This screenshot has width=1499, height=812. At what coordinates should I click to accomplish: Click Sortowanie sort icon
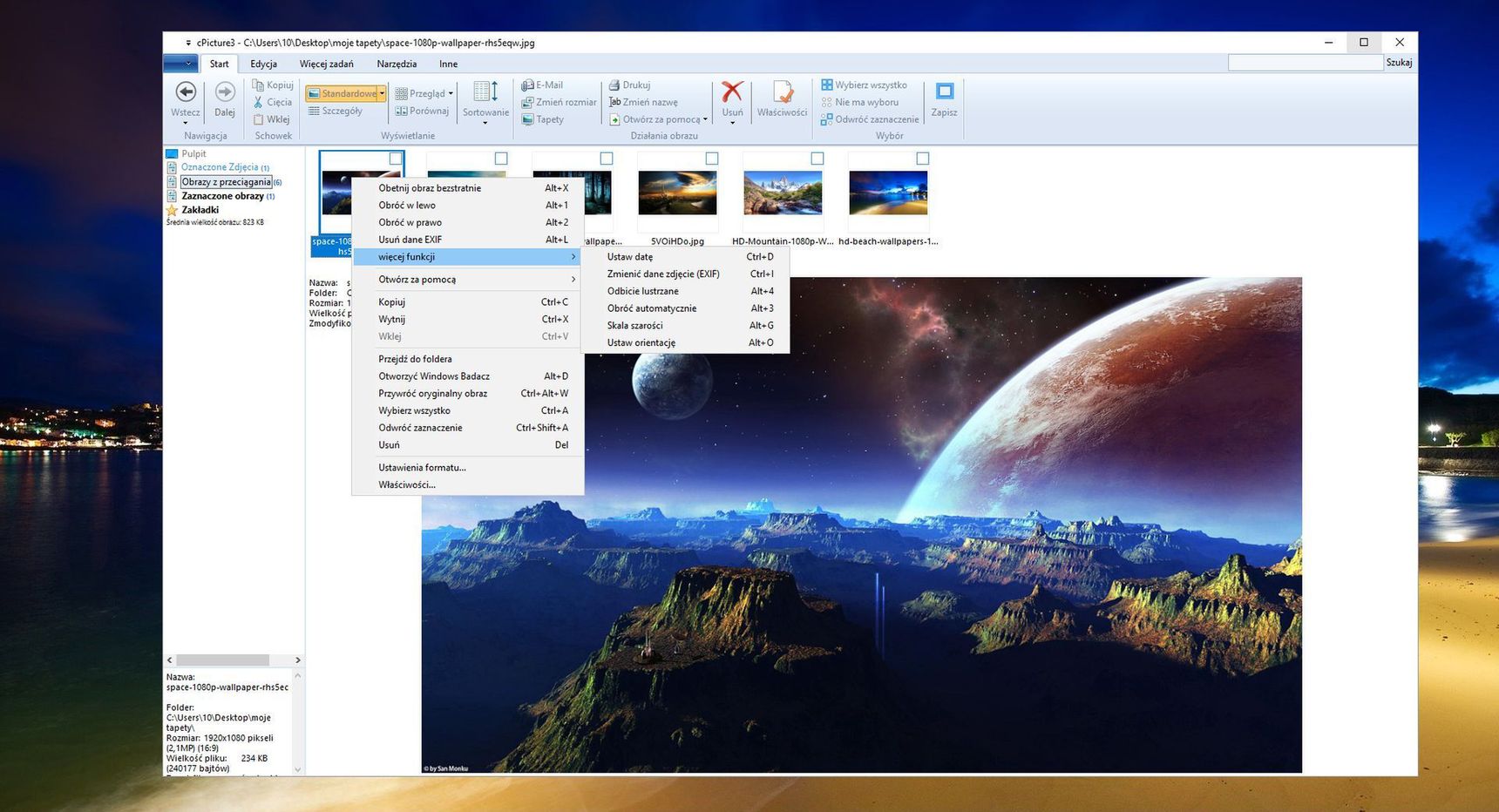pos(485,91)
